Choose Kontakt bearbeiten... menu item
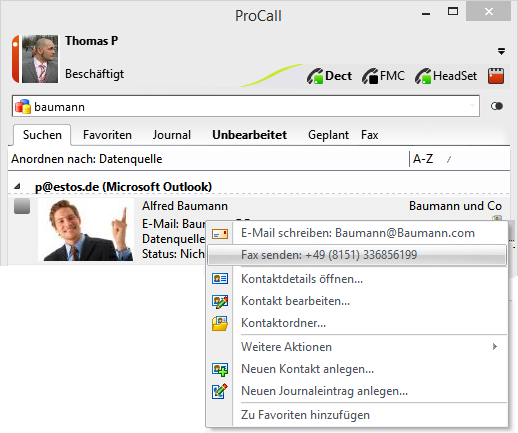This screenshot has width=518, height=433. tap(357, 301)
